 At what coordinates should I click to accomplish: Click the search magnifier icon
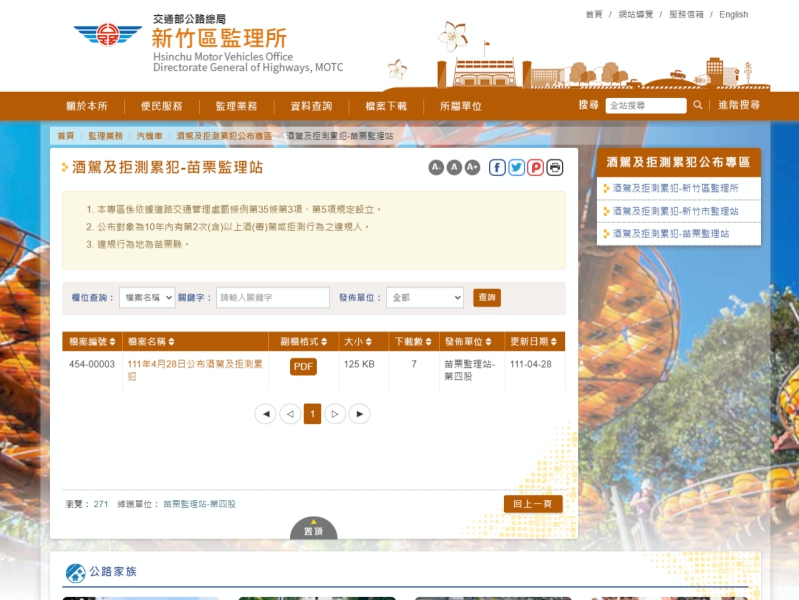point(698,105)
